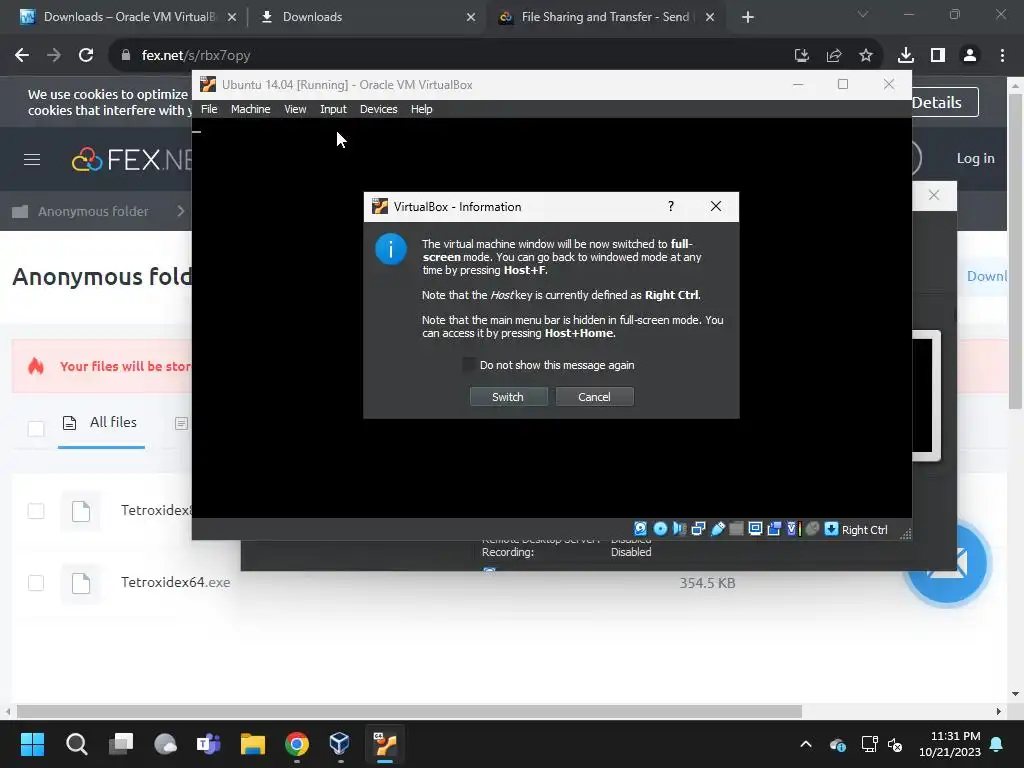Click the help question mark in Information dialog
This screenshot has height=768, width=1024.
coord(671,206)
